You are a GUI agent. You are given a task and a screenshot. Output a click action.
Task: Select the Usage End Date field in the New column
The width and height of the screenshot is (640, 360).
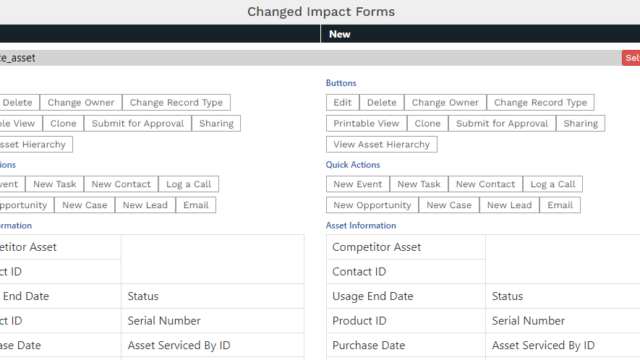click(x=406, y=296)
